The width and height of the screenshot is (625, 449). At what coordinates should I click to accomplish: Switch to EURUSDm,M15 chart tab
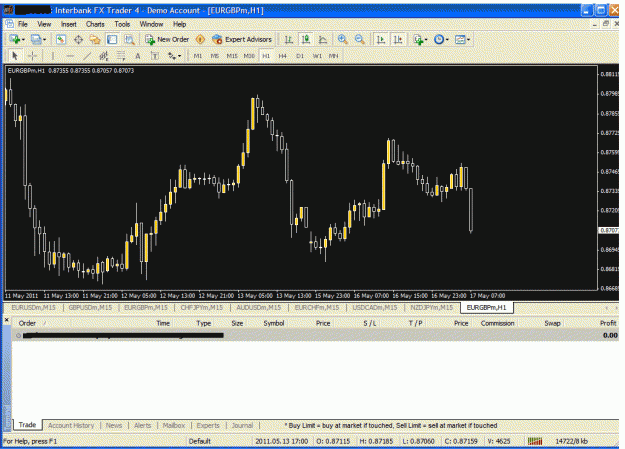click(x=33, y=307)
